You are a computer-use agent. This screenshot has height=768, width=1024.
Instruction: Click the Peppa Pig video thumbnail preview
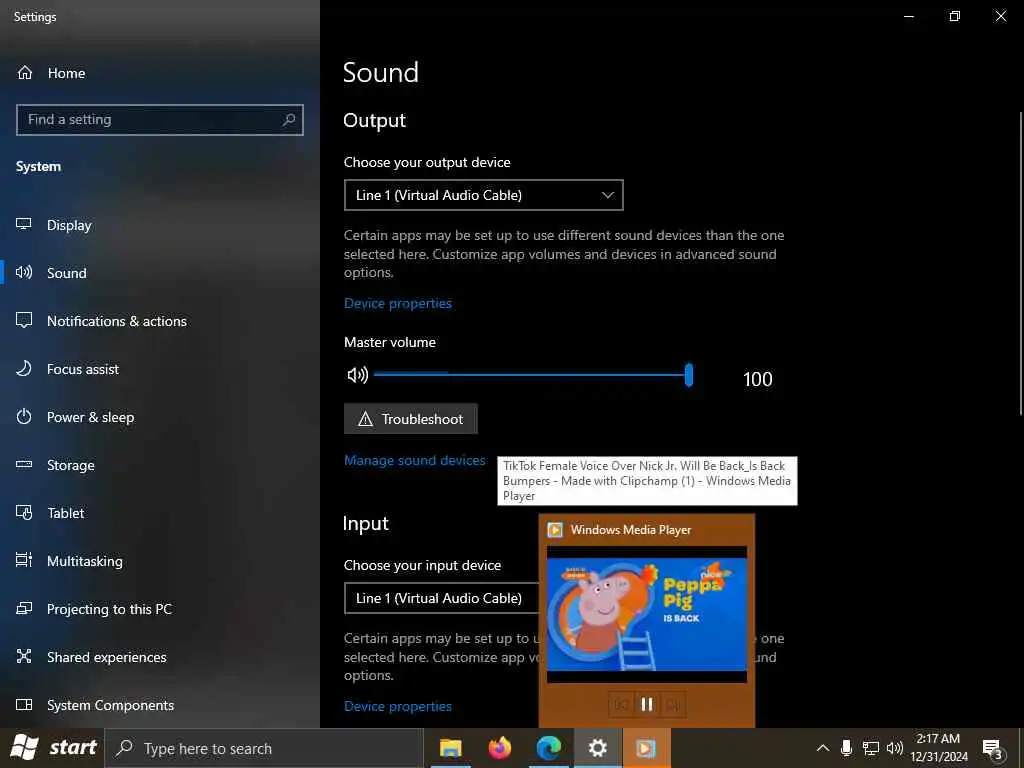pyautogui.click(x=647, y=615)
